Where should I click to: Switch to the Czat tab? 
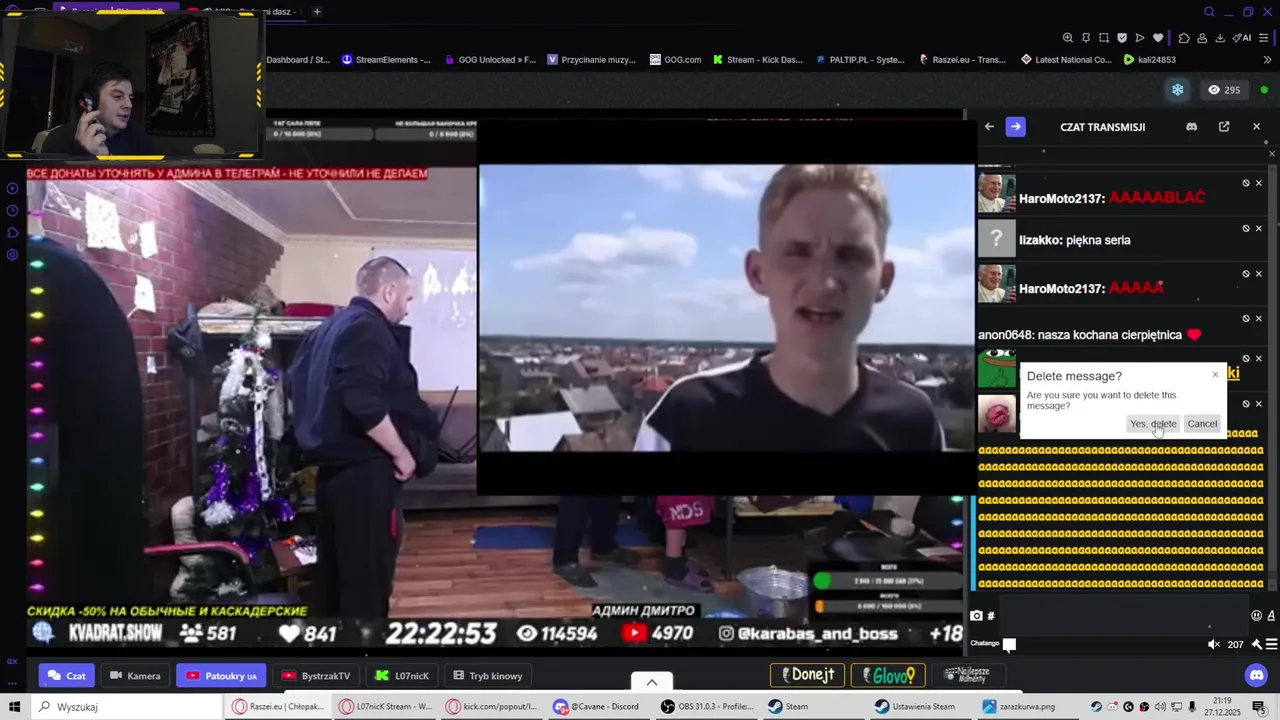[x=67, y=676]
